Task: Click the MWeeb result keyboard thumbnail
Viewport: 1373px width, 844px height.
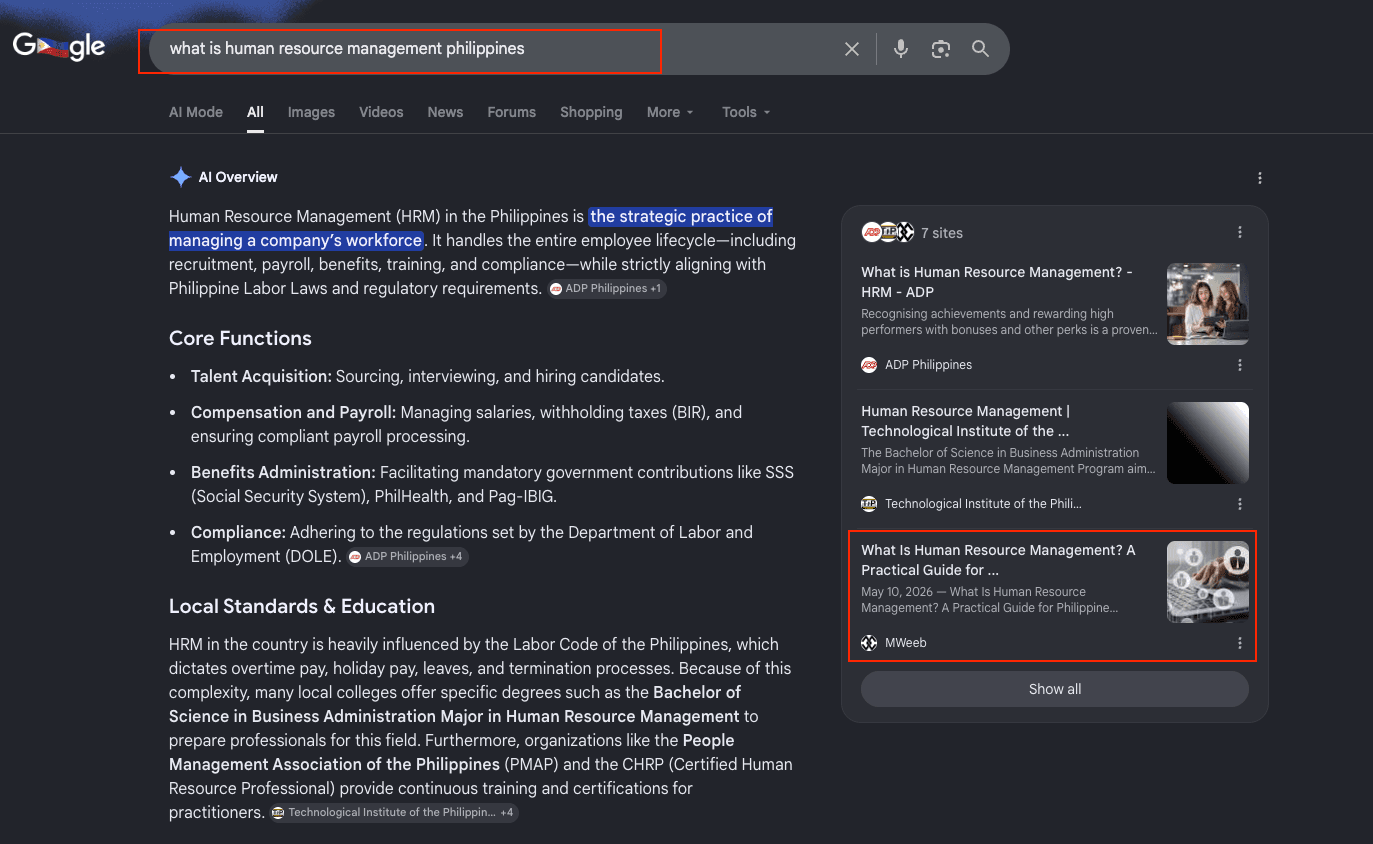Action: pyautogui.click(x=1208, y=582)
